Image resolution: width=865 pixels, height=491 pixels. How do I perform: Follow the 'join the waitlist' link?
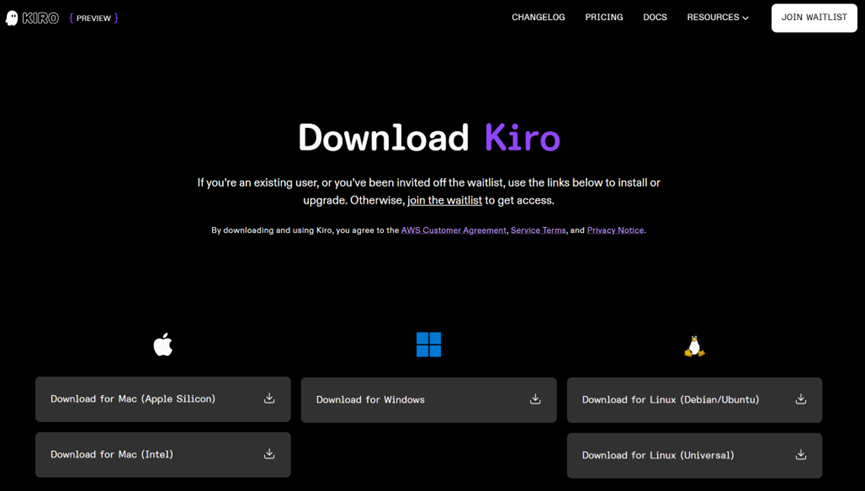pos(445,200)
